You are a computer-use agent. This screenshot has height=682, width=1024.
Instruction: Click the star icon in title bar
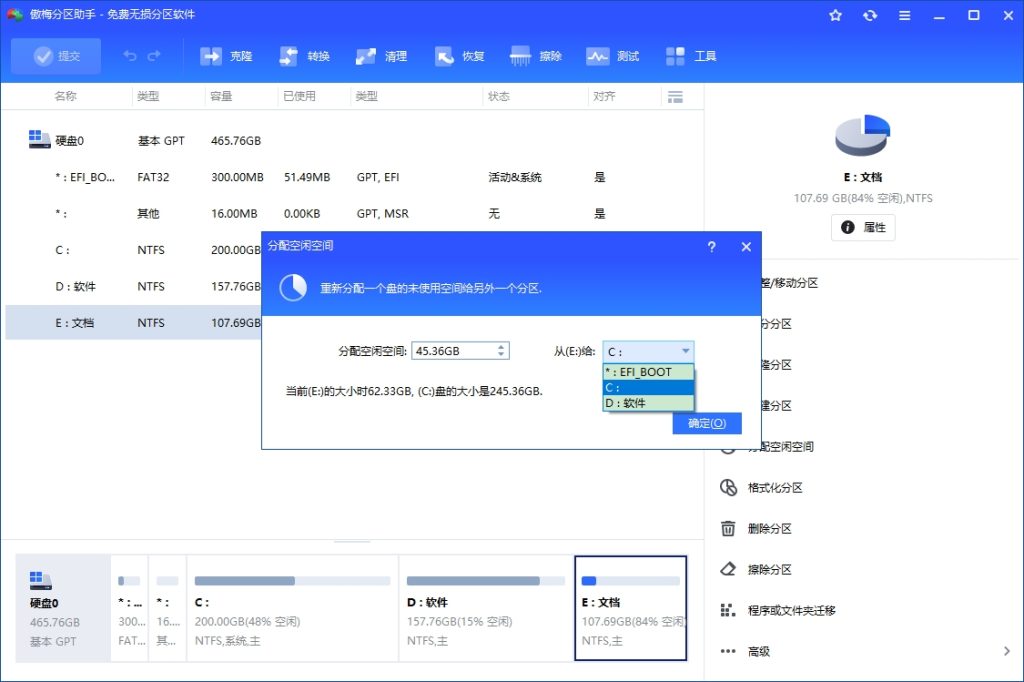click(836, 15)
